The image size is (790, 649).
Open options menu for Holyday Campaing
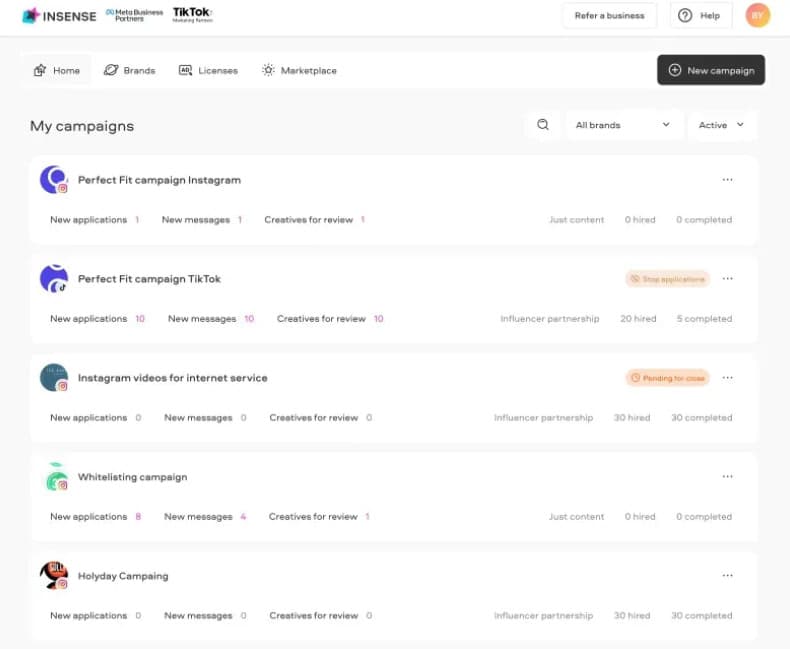(727, 575)
